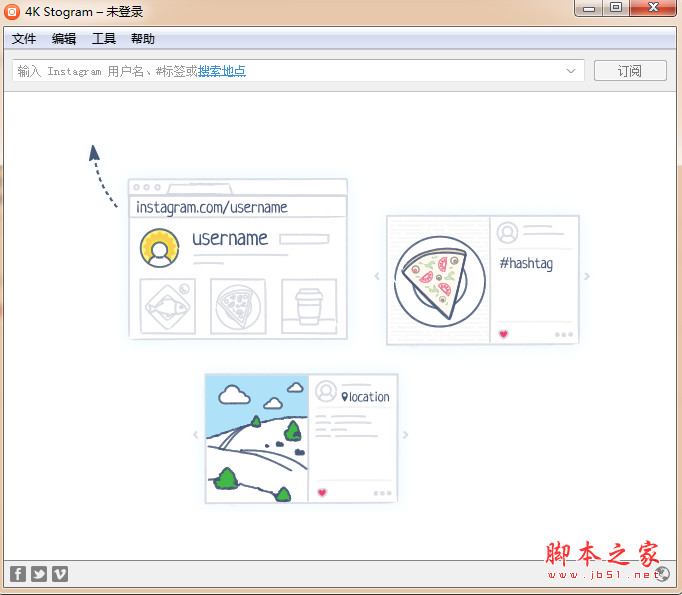Open the 编辑 menu
The height and width of the screenshot is (595, 682).
[x=64, y=39]
